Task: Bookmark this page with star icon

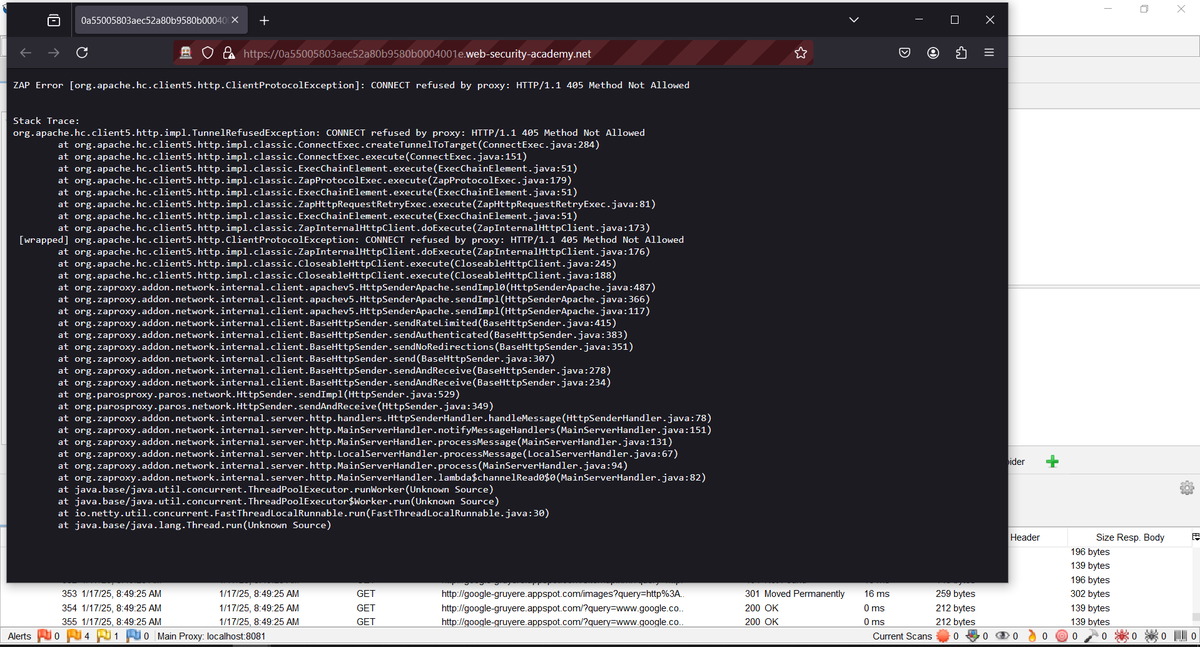Action: click(800, 53)
